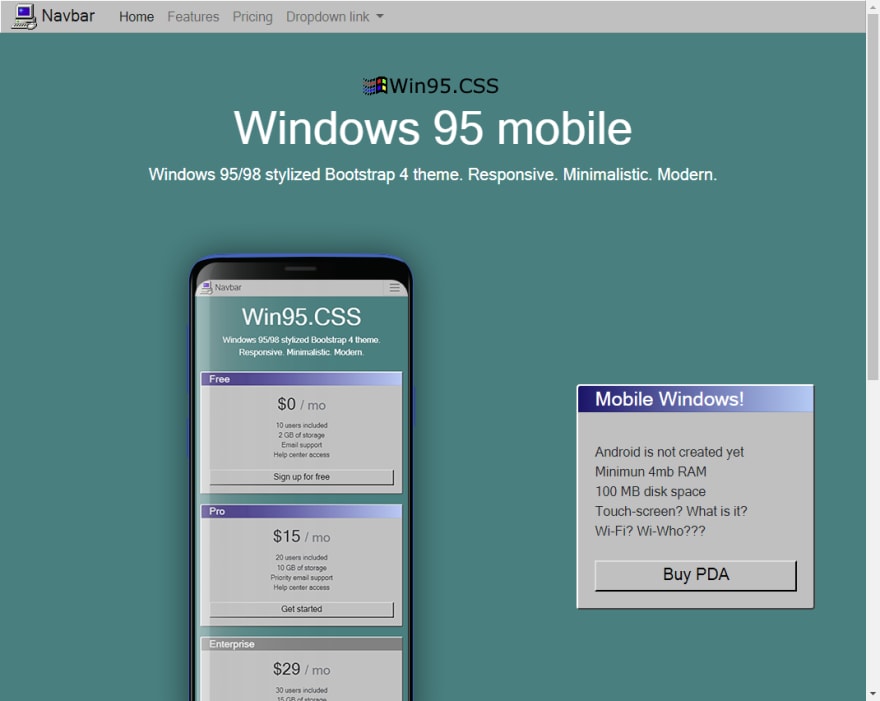This screenshot has width=880, height=701.
Task: Click the Windows flag logo beside Win95.CSS
Action: point(375,86)
